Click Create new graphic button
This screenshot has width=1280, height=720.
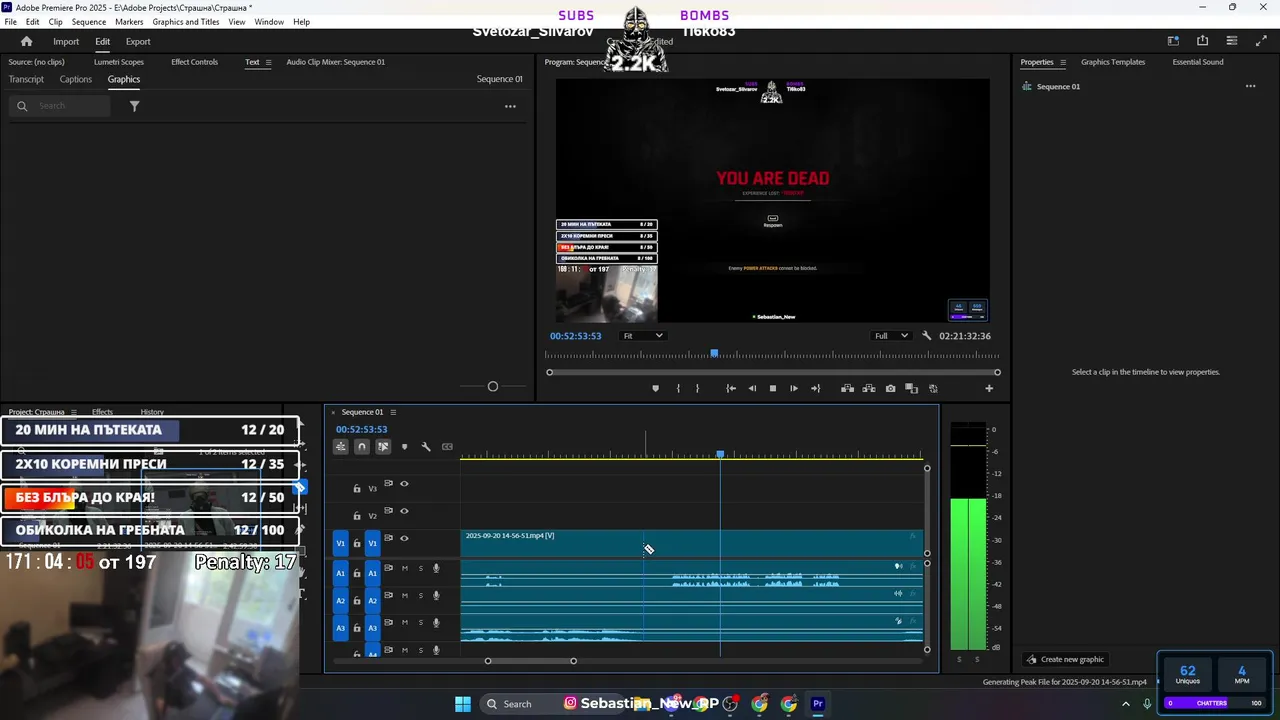1065,659
